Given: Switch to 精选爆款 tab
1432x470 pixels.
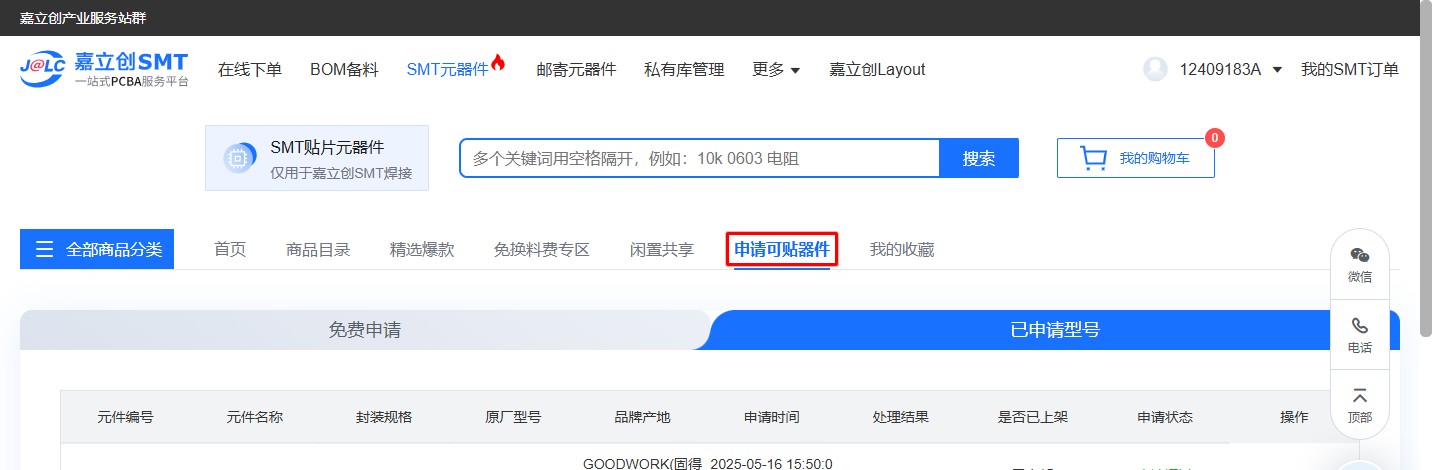Looking at the screenshot, I should pyautogui.click(x=422, y=250).
